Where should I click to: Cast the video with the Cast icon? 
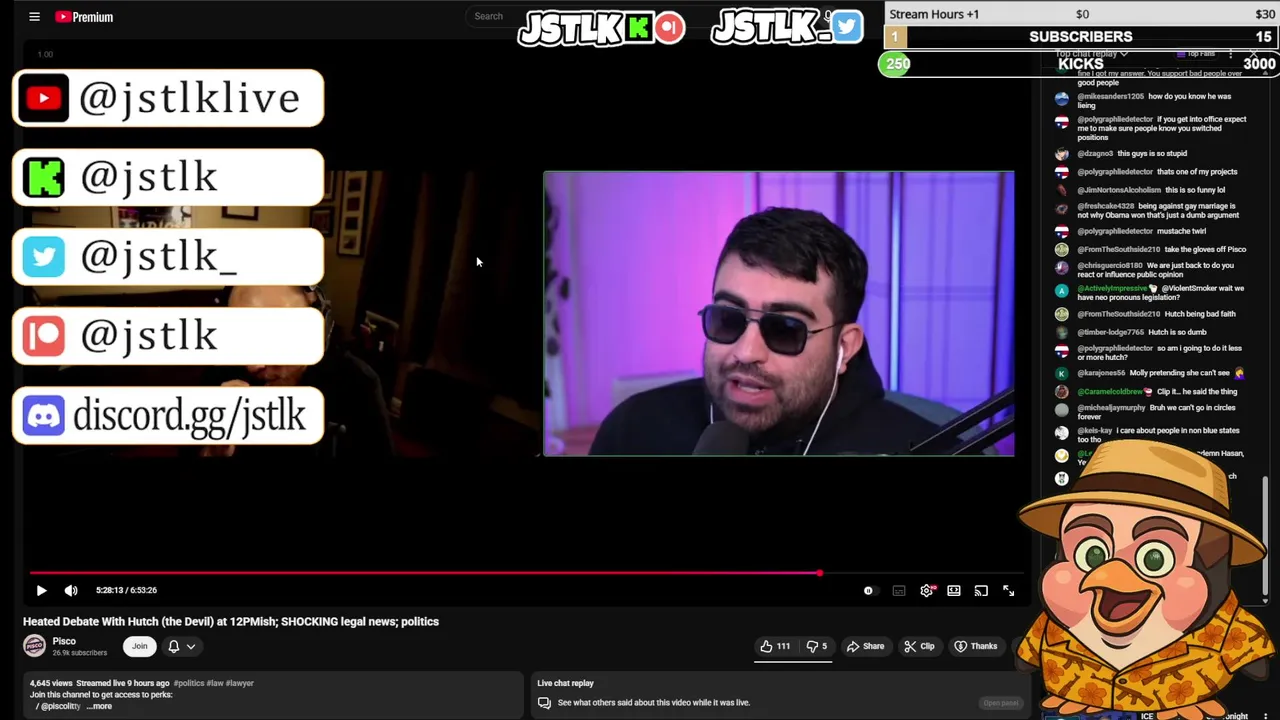[x=981, y=591]
